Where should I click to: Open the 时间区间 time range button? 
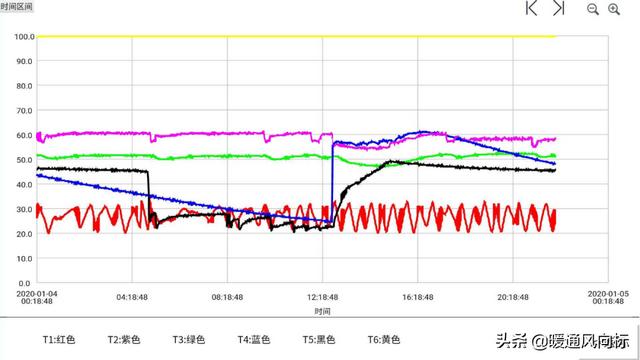(x=16, y=7)
